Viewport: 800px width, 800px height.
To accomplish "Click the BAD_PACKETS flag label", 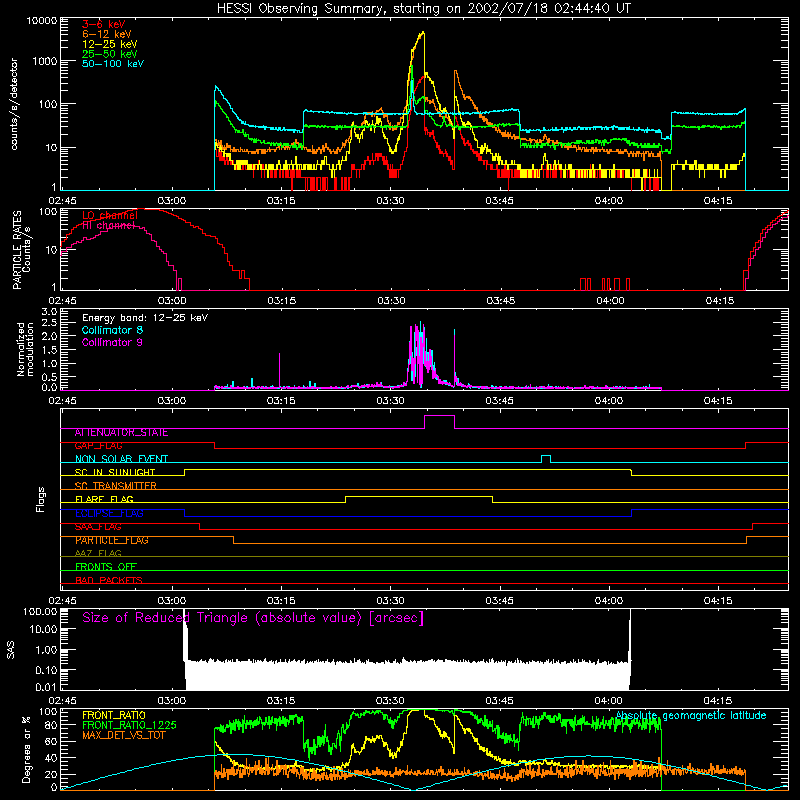I will pyautogui.click(x=108, y=580).
